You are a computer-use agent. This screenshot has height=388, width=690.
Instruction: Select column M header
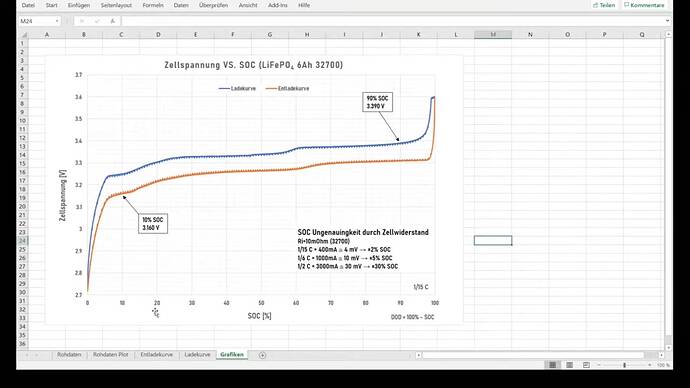[x=493, y=34]
